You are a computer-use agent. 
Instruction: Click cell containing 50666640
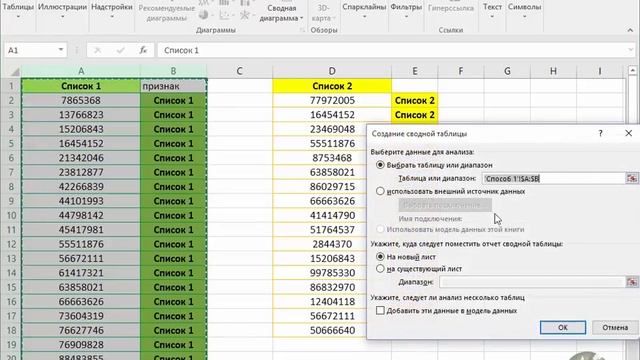click(x=320, y=330)
